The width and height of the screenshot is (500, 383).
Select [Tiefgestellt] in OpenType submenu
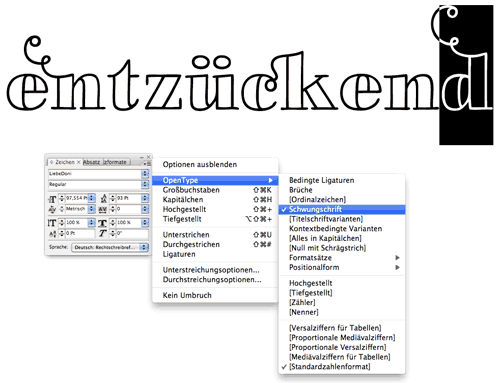342,293
